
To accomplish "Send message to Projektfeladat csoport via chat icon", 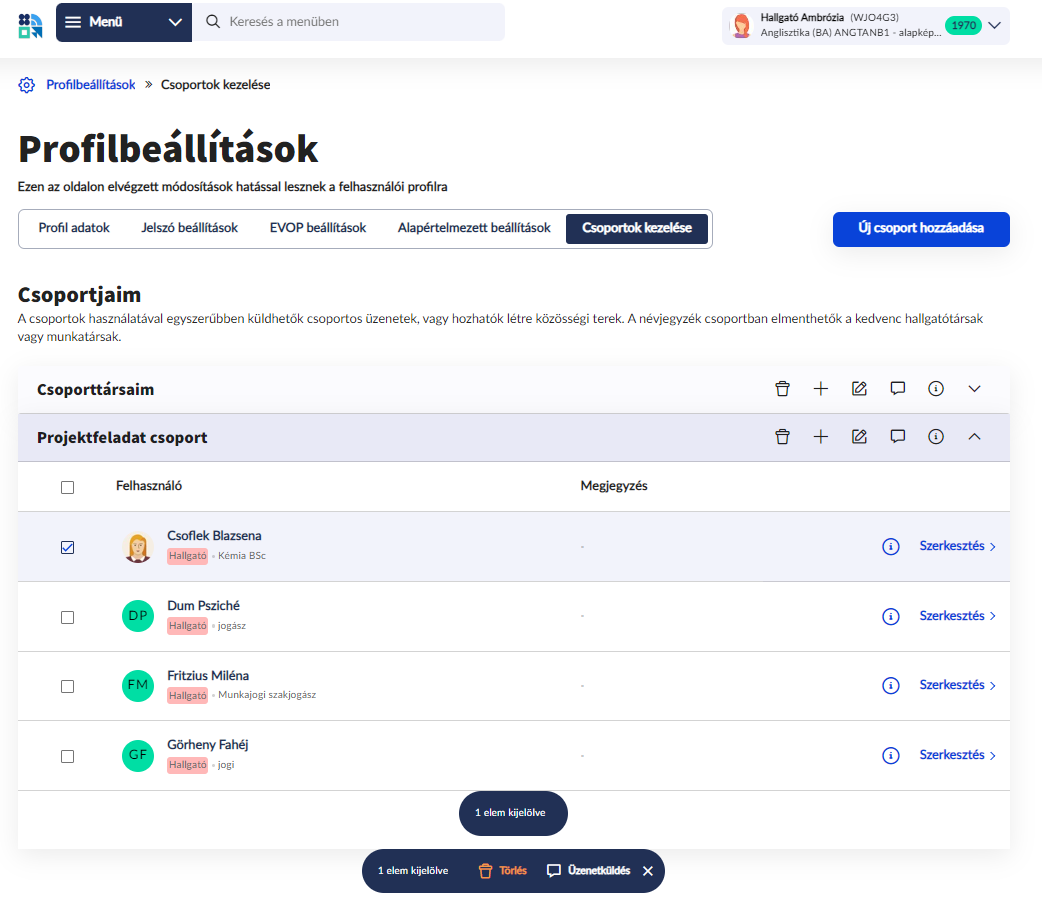I will pos(898,437).
